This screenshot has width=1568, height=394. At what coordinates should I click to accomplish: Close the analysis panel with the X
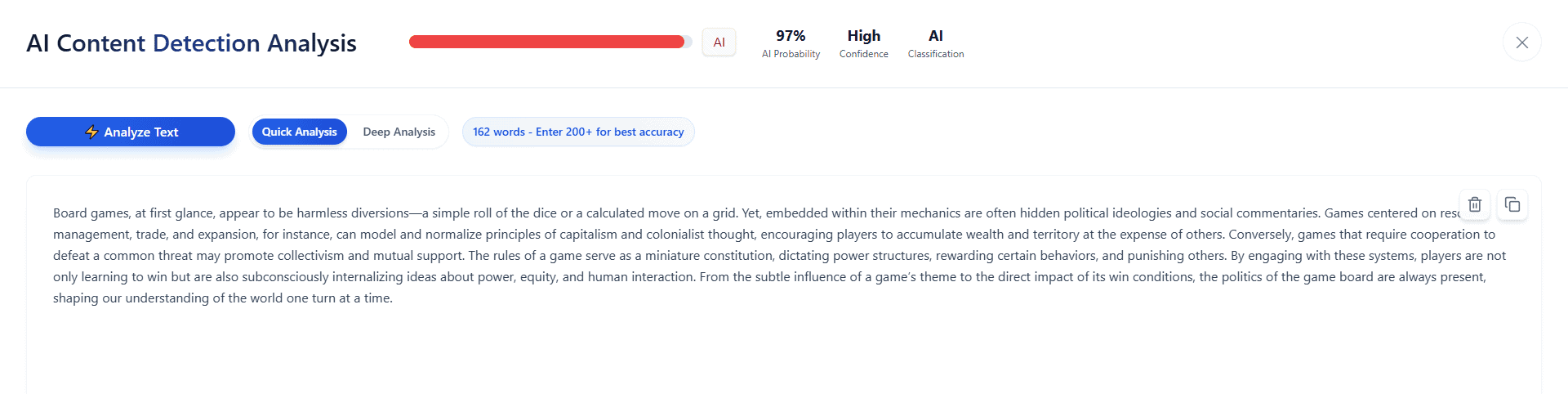[1521, 43]
